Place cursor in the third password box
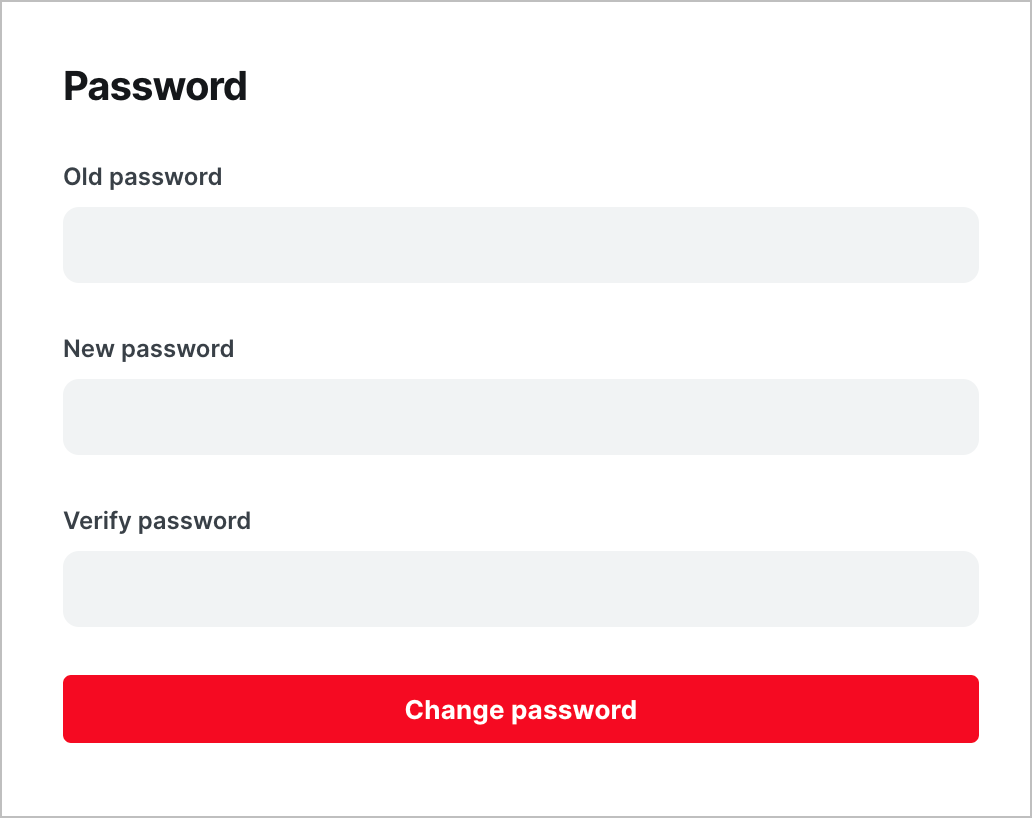 click(521, 589)
